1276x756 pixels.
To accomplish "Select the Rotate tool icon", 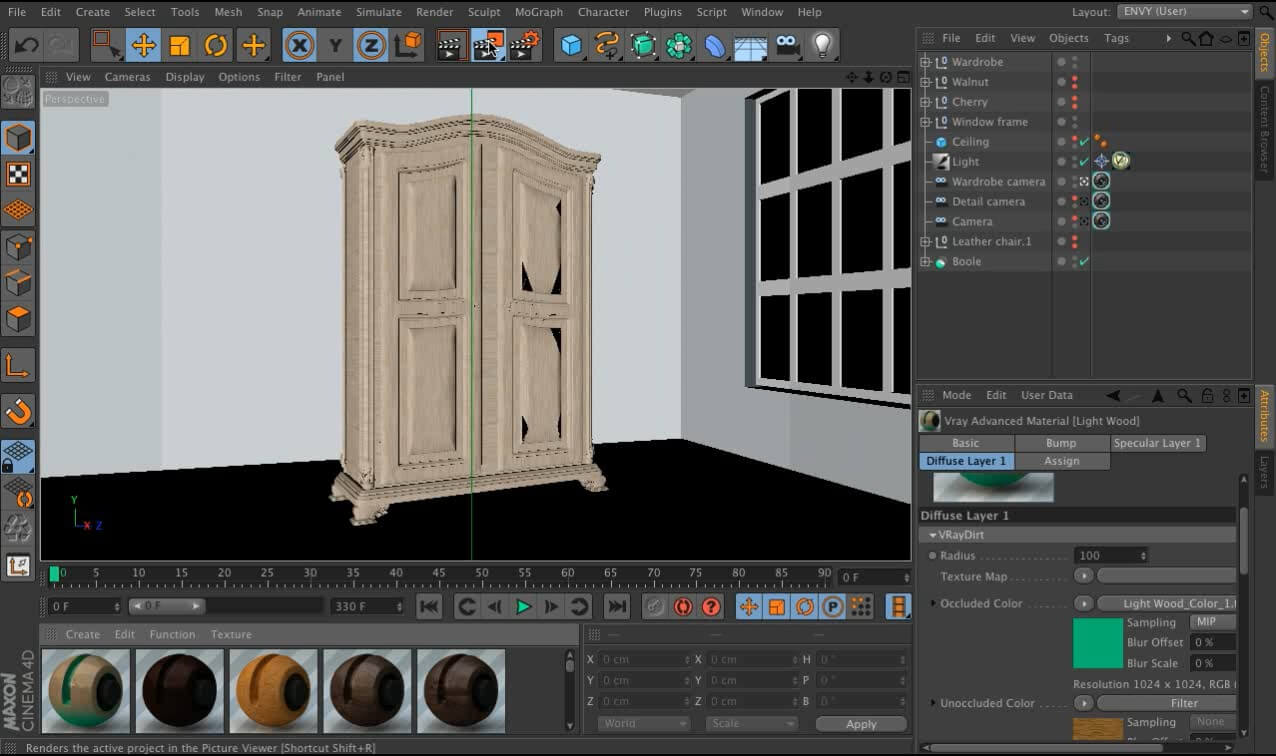I will [216, 46].
